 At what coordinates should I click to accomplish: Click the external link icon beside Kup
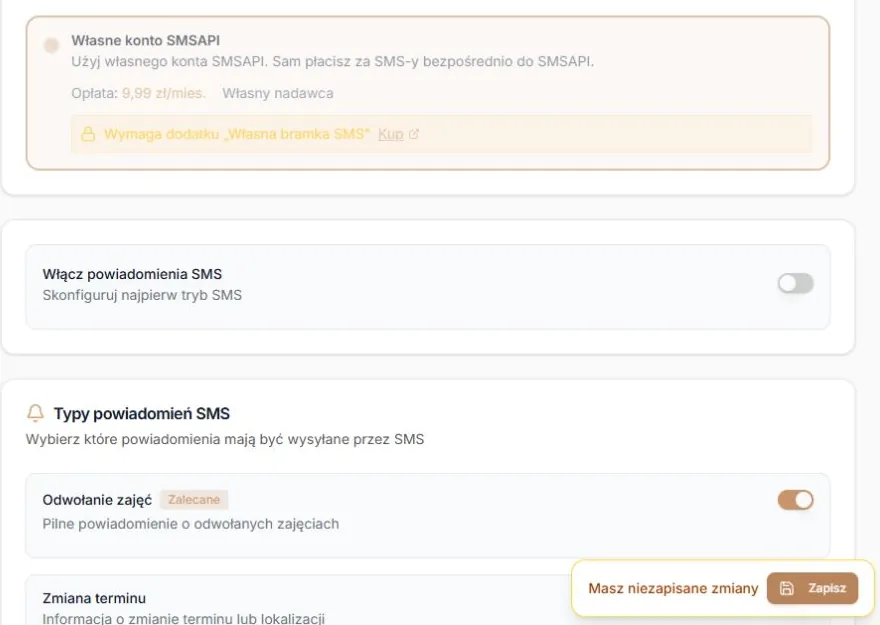point(414,134)
